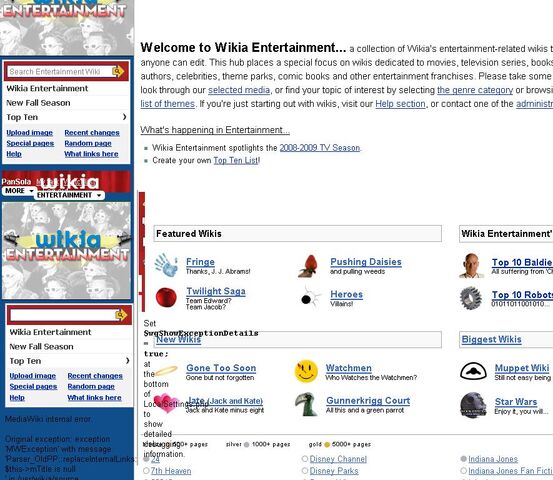Follow the 2008-2009 TV Season link
Viewport: 553px width, 480px height.
tap(320, 148)
